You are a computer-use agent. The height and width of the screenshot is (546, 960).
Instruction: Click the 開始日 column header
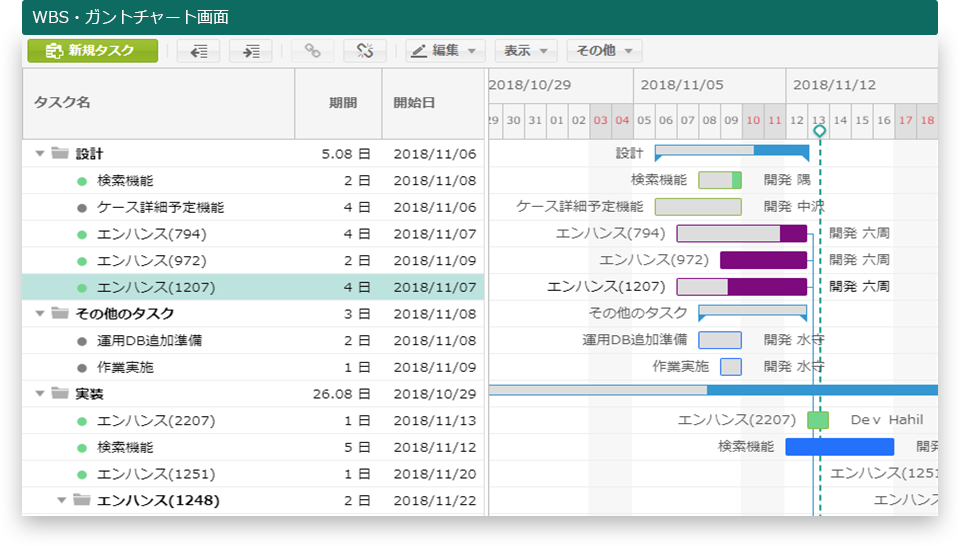433,103
